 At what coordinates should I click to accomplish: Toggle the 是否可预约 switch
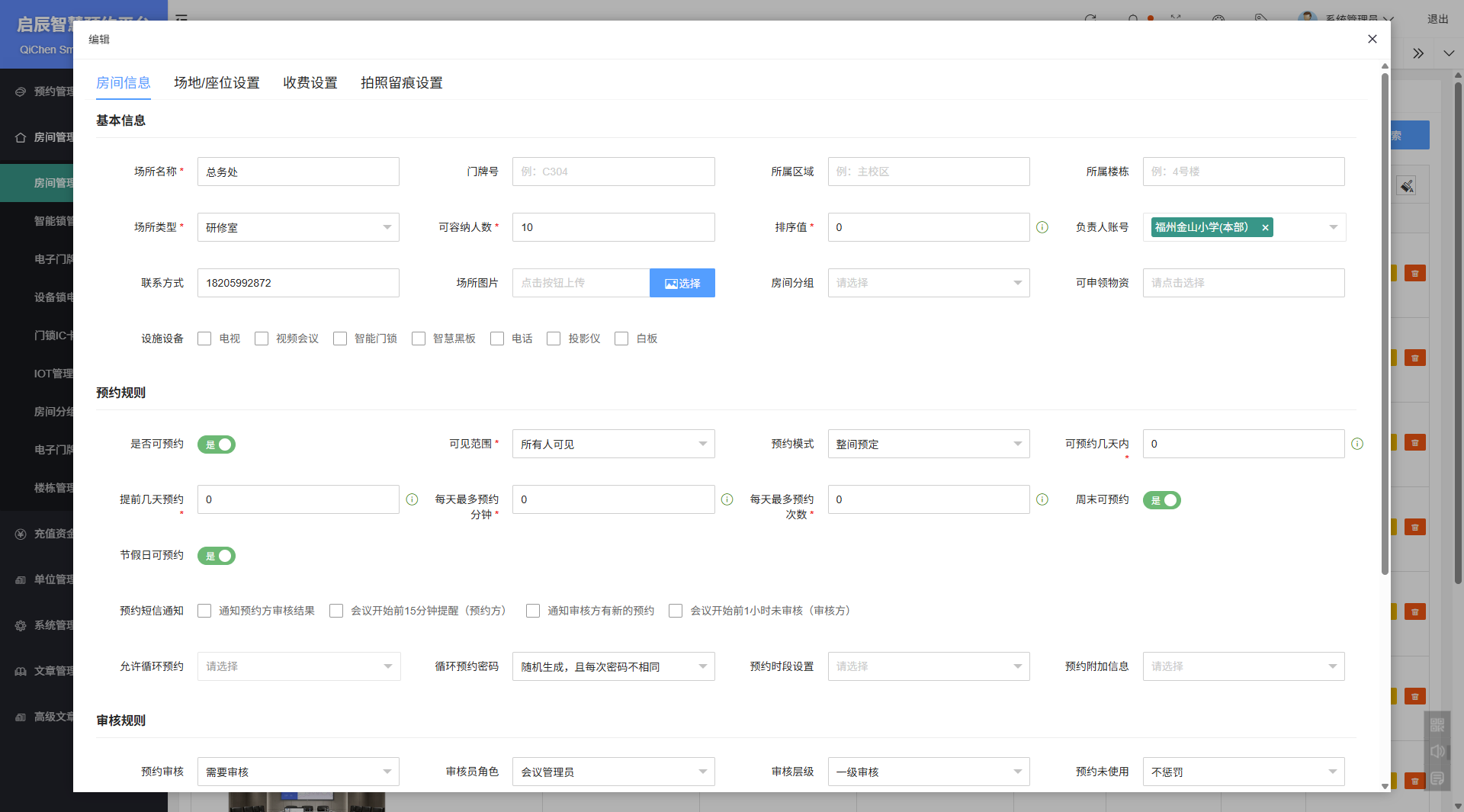[x=217, y=445]
